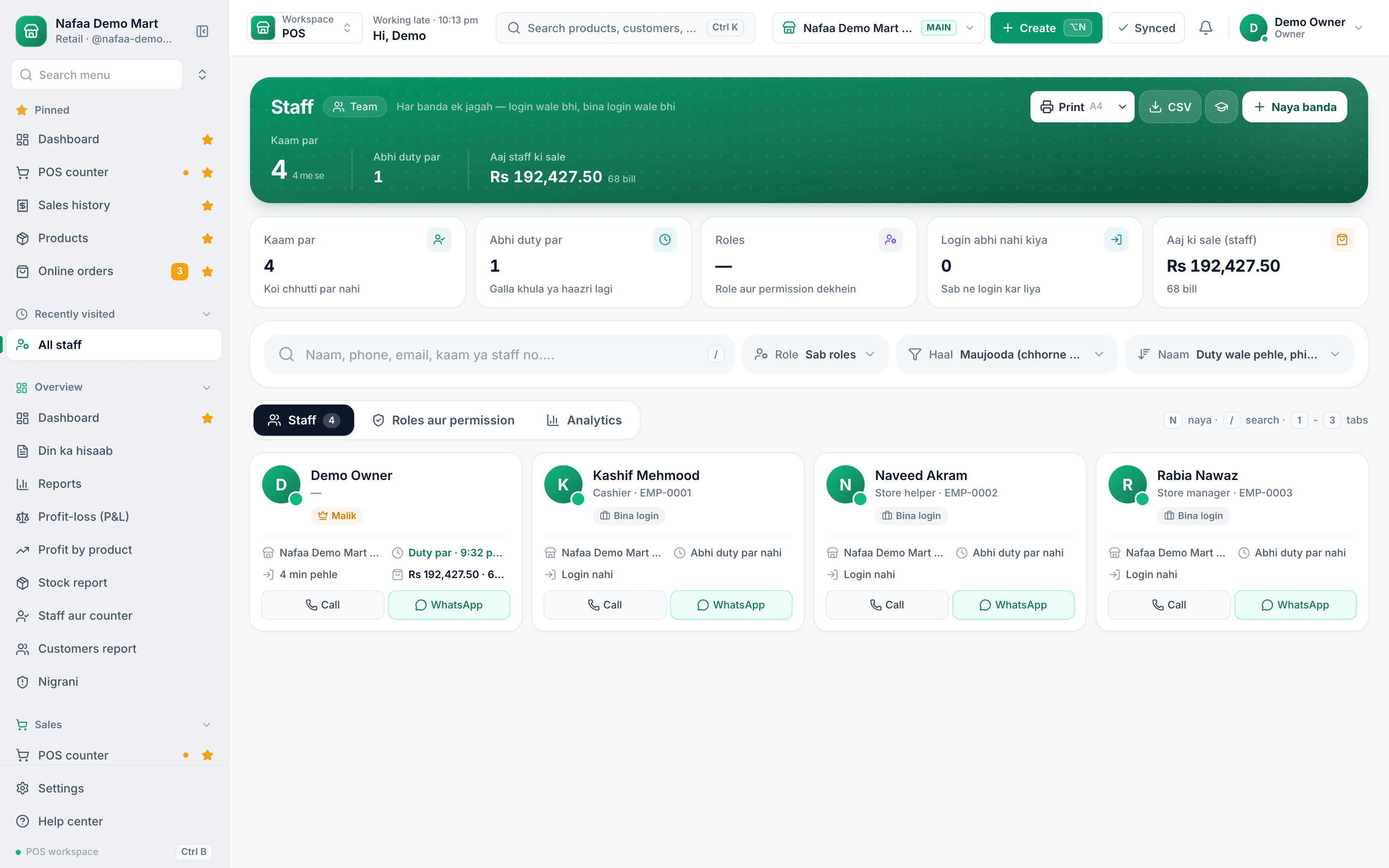Open the Demo Owner account menu
Viewport: 1389px width, 868px height.
1301,27
